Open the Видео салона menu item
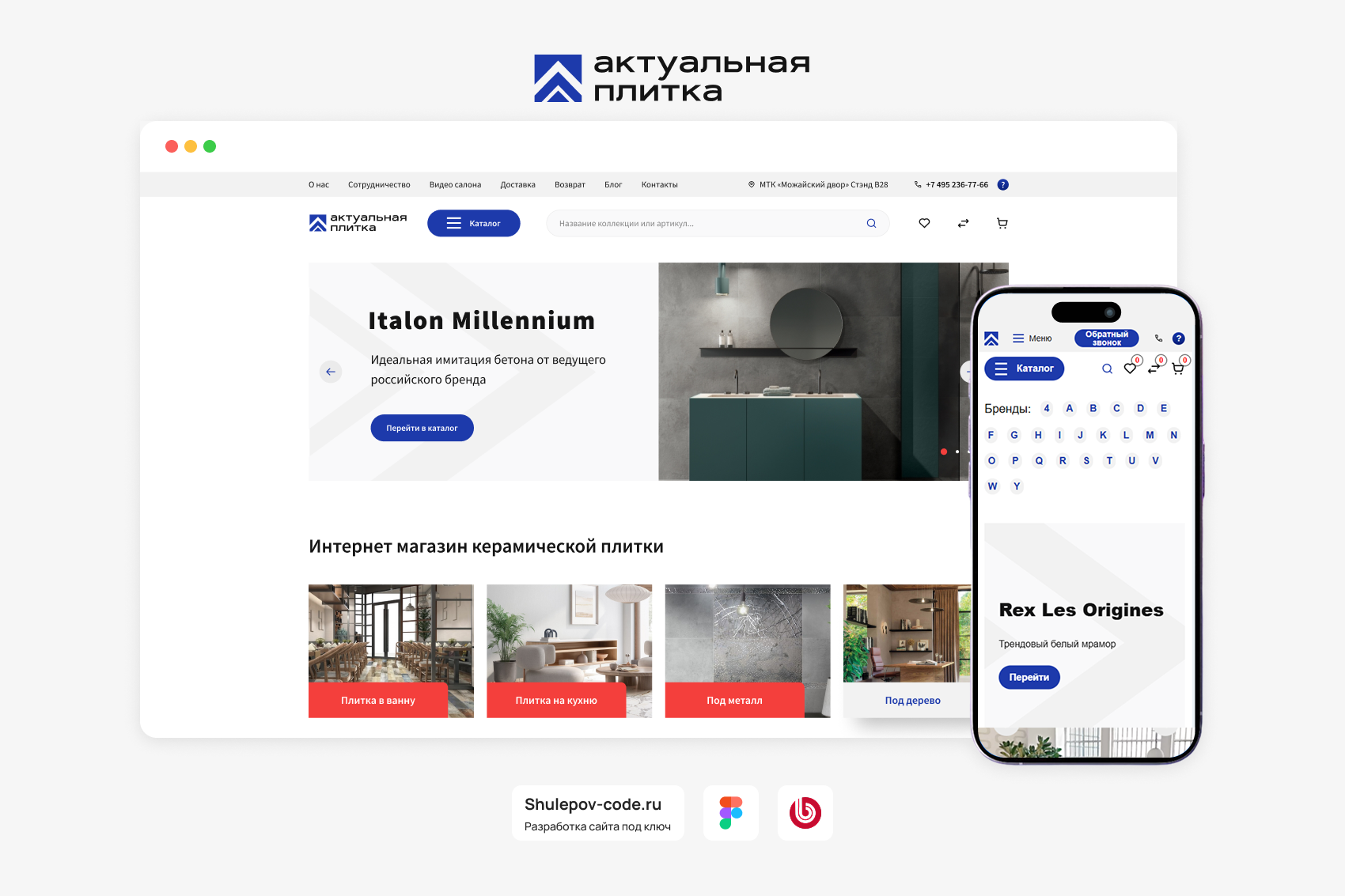 pyautogui.click(x=455, y=185)
